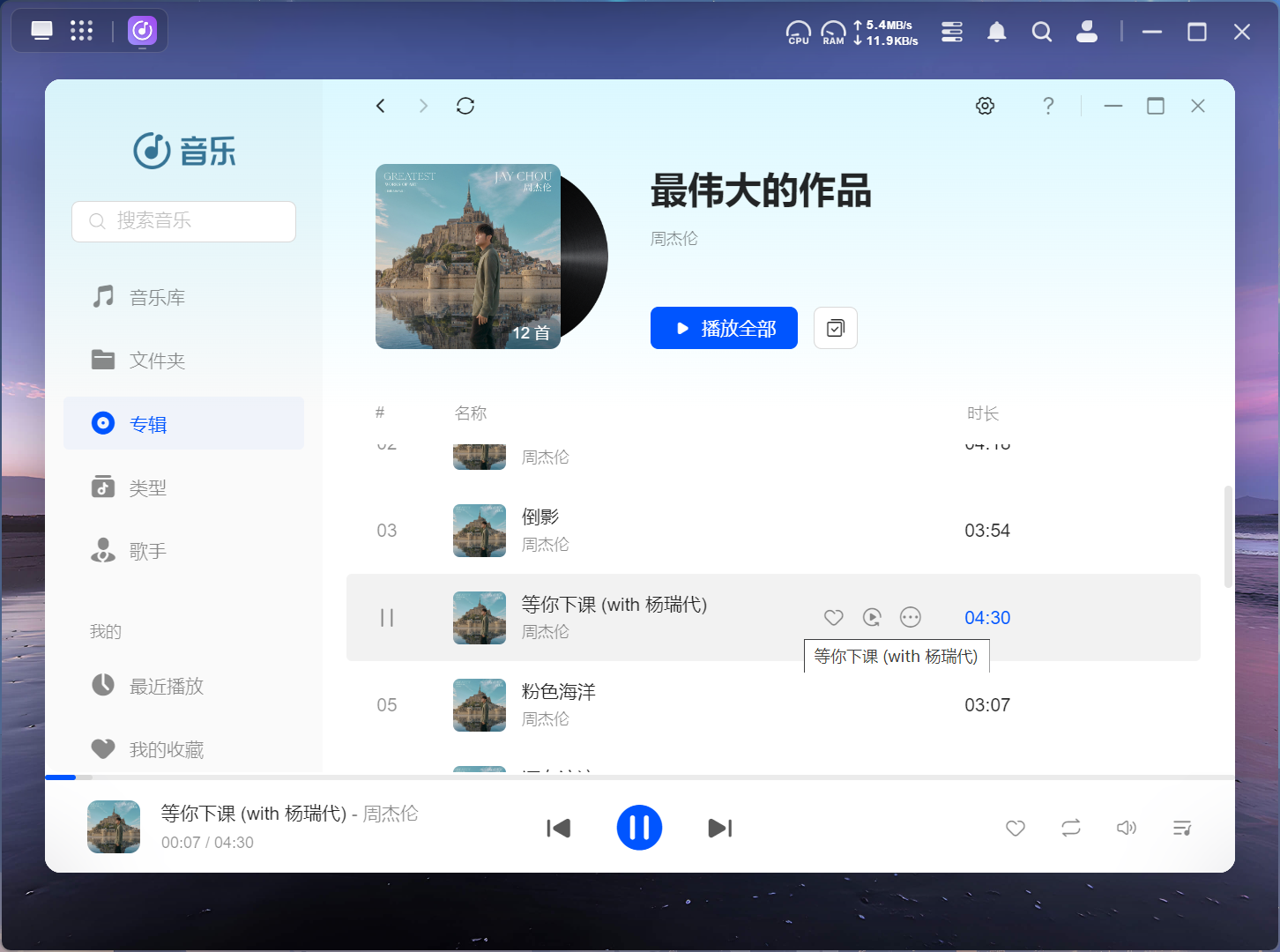Favorite 等你下课 with heart in track row

(x=834, y=617)
